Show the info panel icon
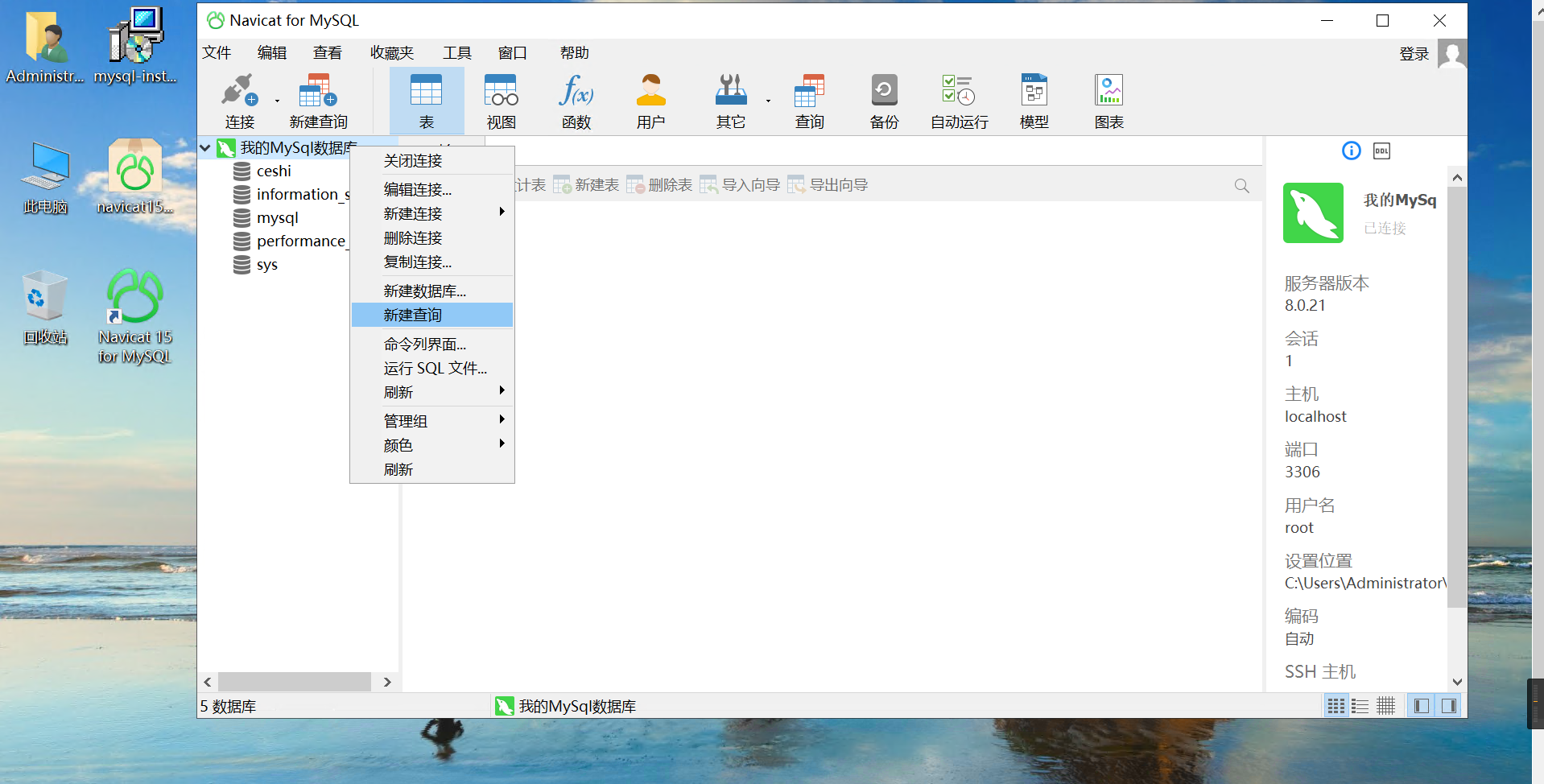Screen dimensions: 1544x784 [1351, 151]
